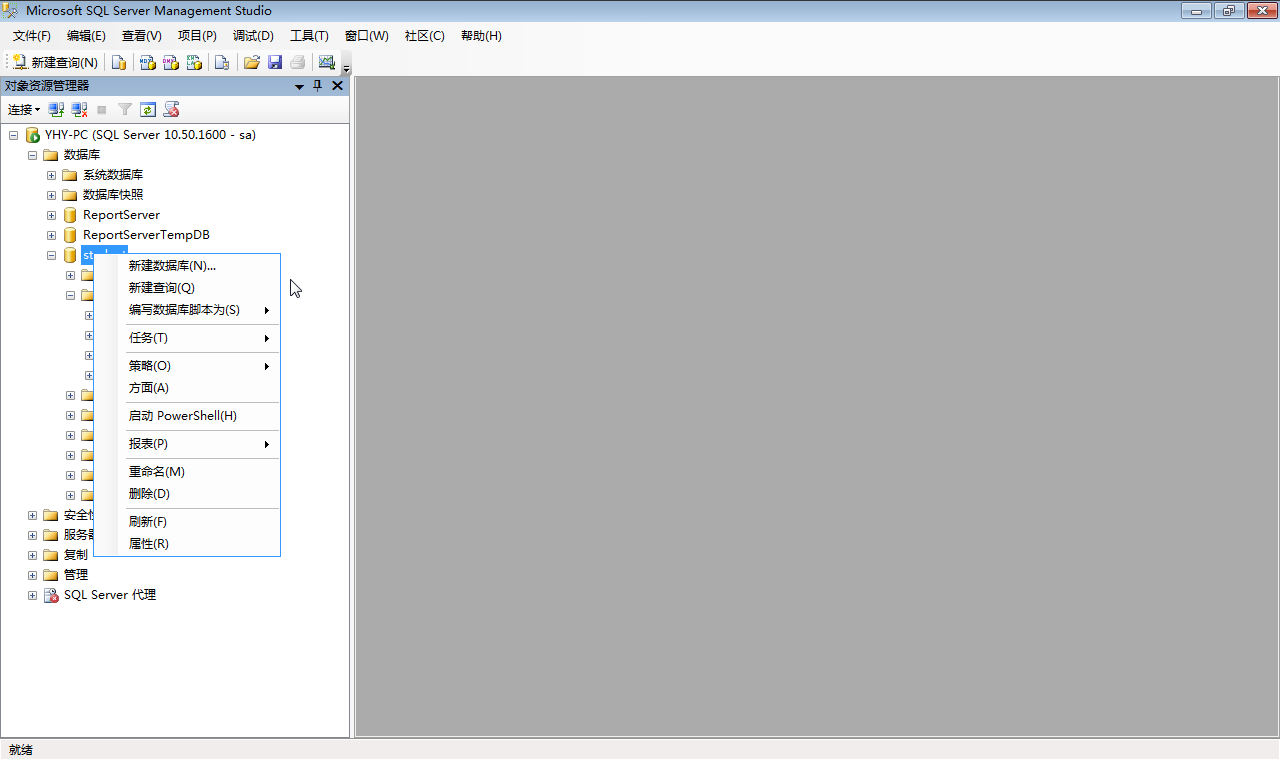Click the 新建查询(N) toolbar button
Viewport: 1280px width, 760px height.
(55, 62)
